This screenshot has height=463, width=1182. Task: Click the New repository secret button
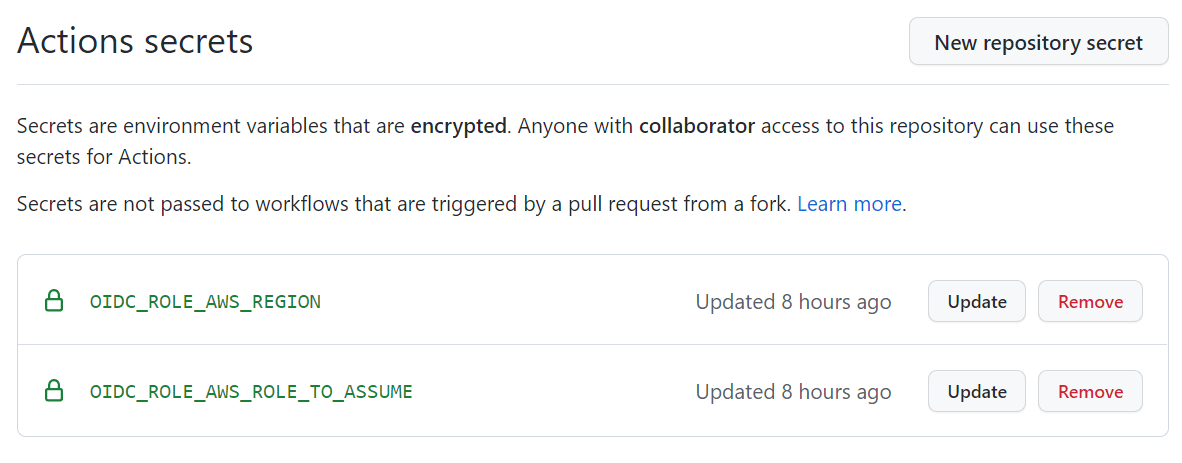(1038, 42)
